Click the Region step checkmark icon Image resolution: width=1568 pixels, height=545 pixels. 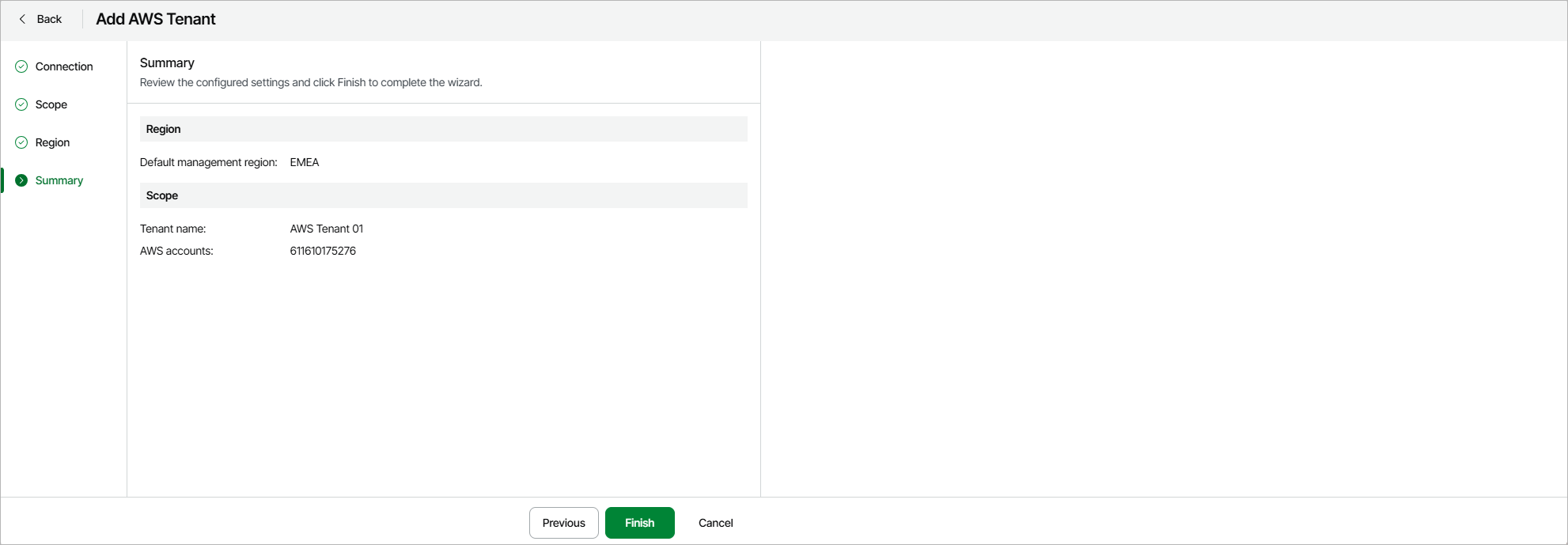pyautogui.click(x=21, y=142)
